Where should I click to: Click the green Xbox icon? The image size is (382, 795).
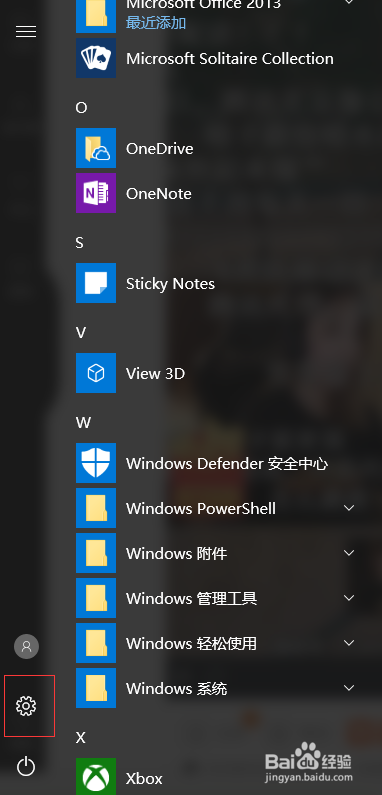point(96,777)
